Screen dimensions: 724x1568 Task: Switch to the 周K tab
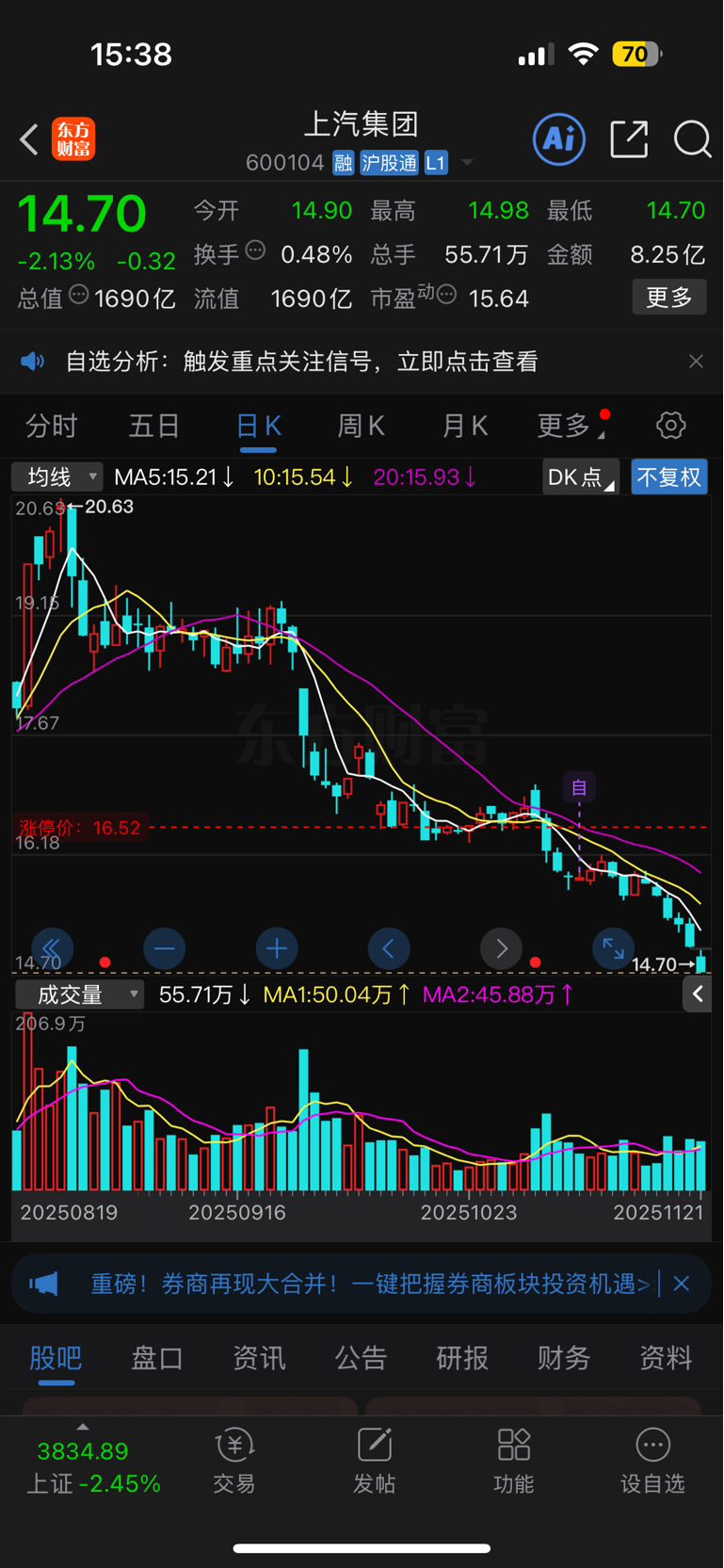pyautogui.click(x=361, y=427)
